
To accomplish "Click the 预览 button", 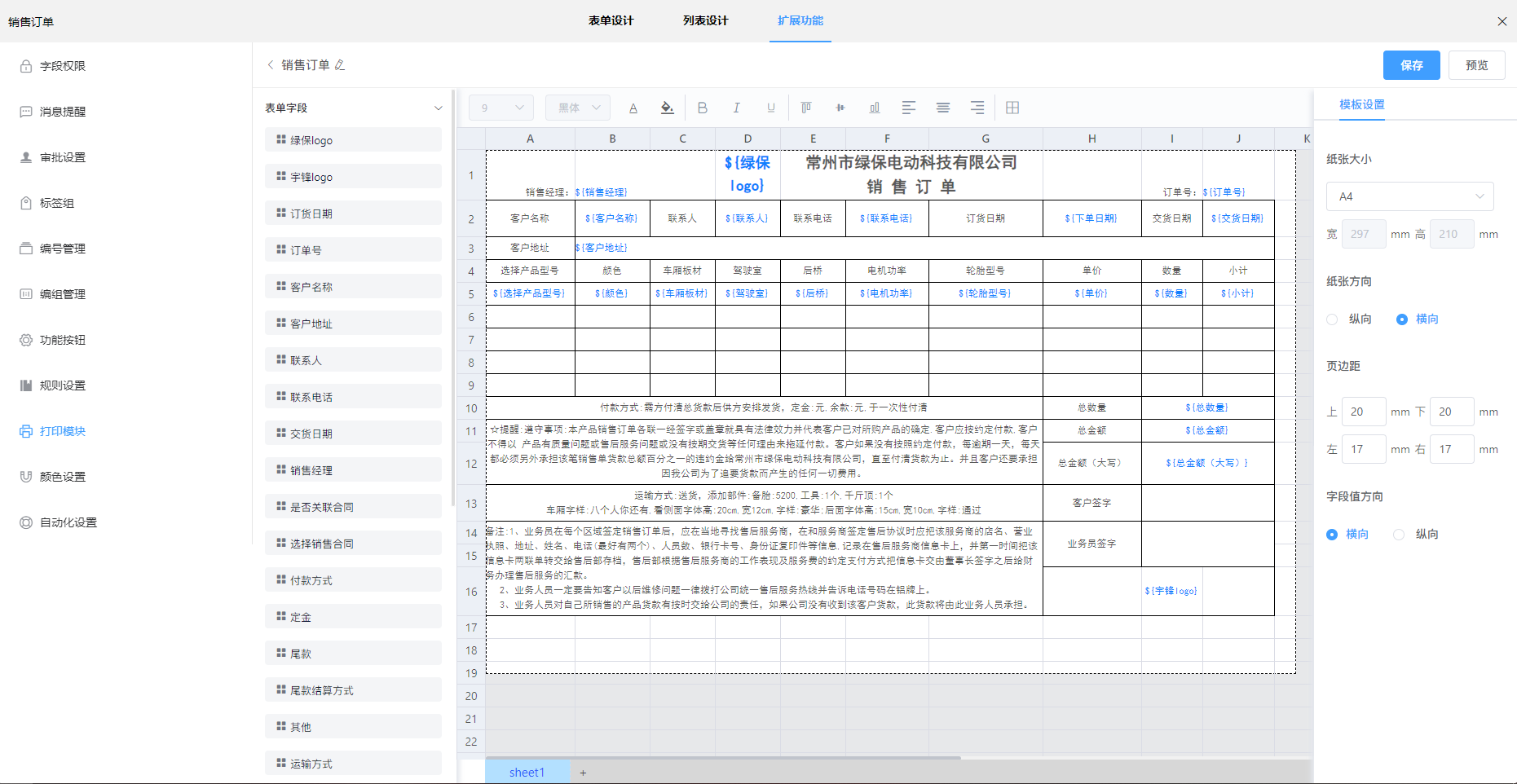I will [x=1477, y=65].
